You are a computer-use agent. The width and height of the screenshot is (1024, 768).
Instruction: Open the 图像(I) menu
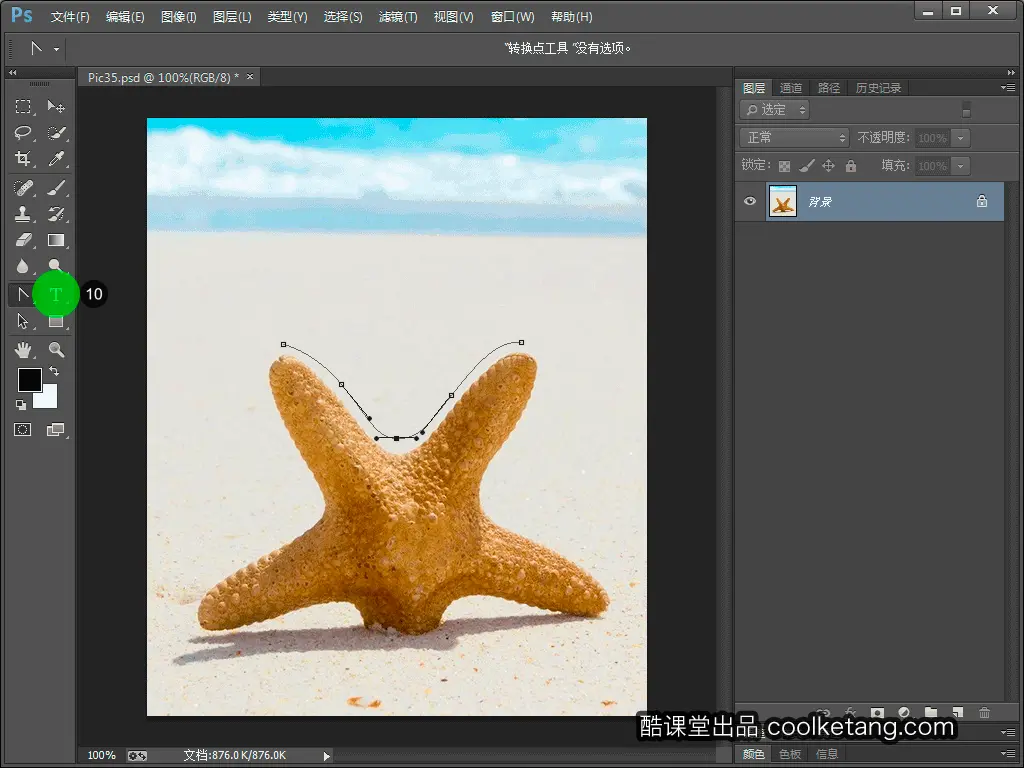[178, 17]
